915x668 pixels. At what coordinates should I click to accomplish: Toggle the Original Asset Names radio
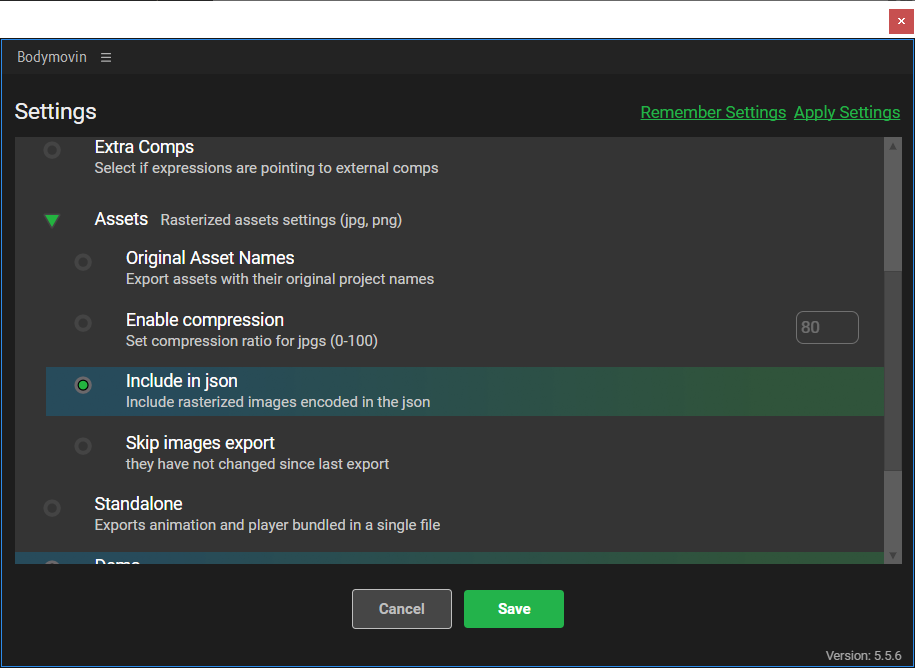point(83,262)
